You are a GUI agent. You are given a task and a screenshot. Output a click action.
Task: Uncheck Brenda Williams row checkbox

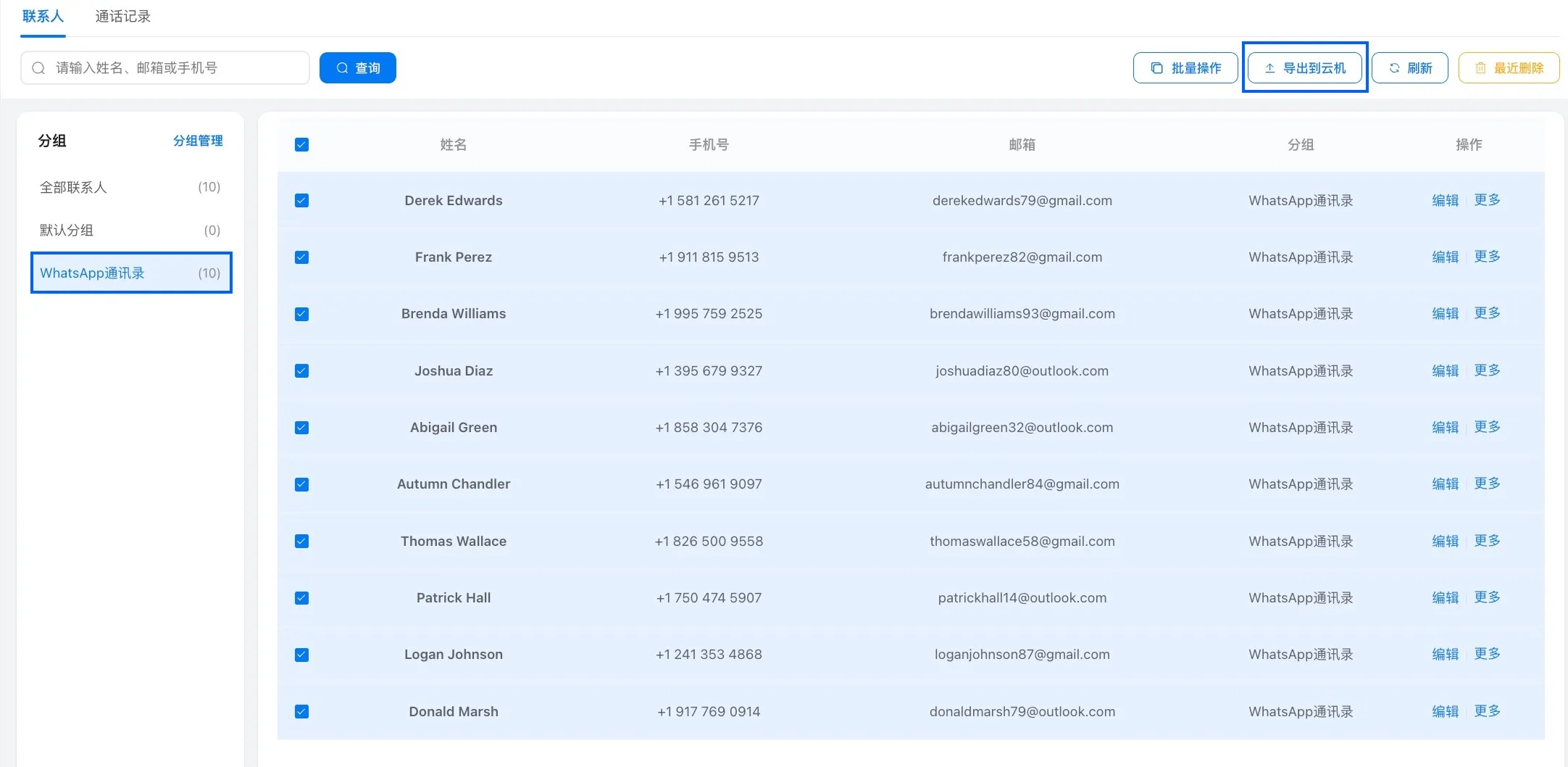pos(302,314)
